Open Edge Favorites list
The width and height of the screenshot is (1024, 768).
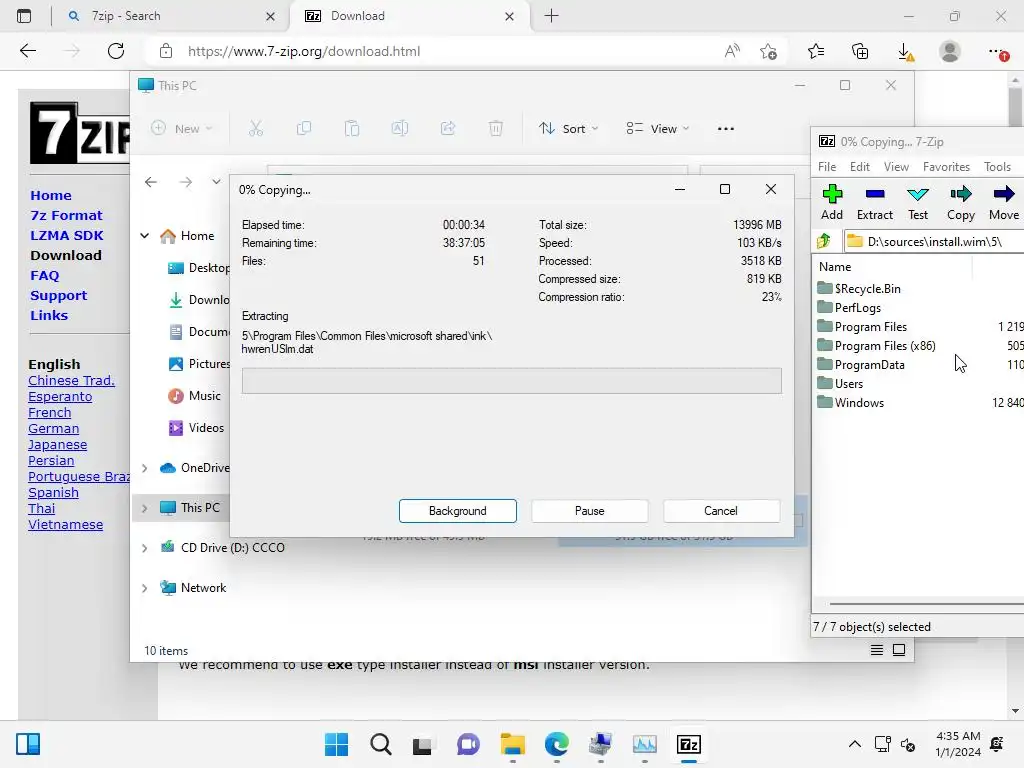tap(816, 52)
